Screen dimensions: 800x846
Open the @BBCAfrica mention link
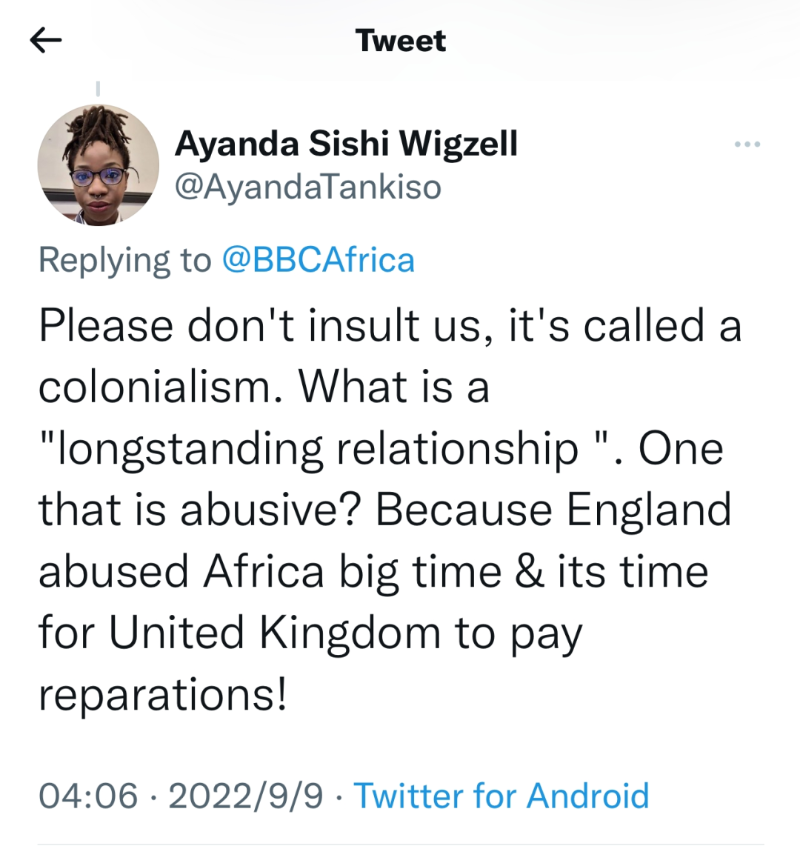[317, 260]
